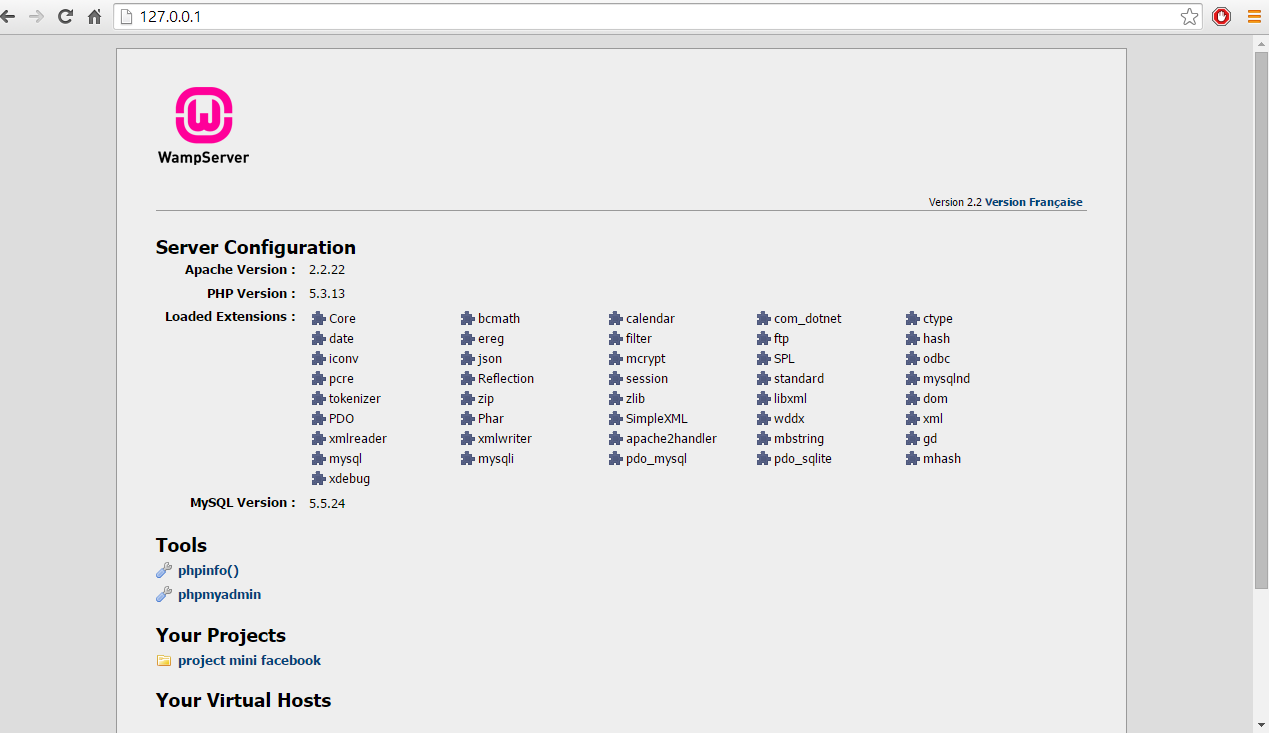Click the puzzle icon next to apache2handler
This screenshot has width=1269, height=733.
[x=616, y=438]
